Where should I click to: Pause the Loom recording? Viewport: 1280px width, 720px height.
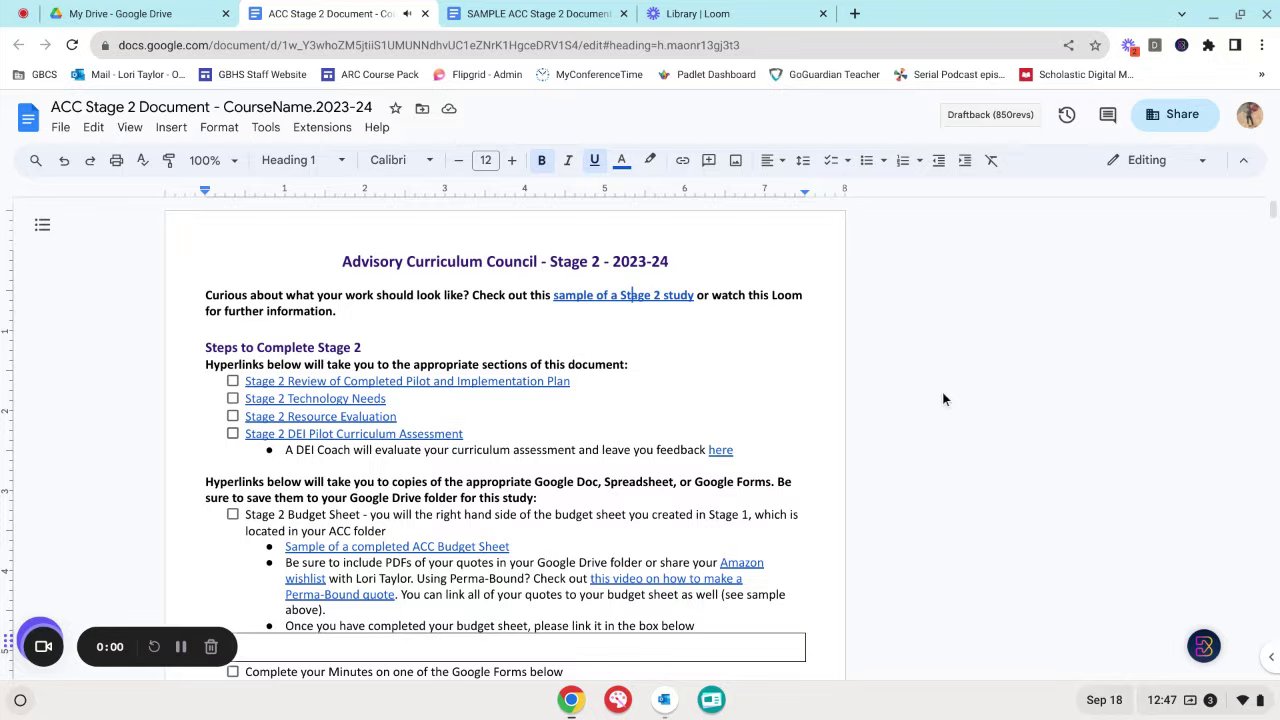(x=181, y=647)
